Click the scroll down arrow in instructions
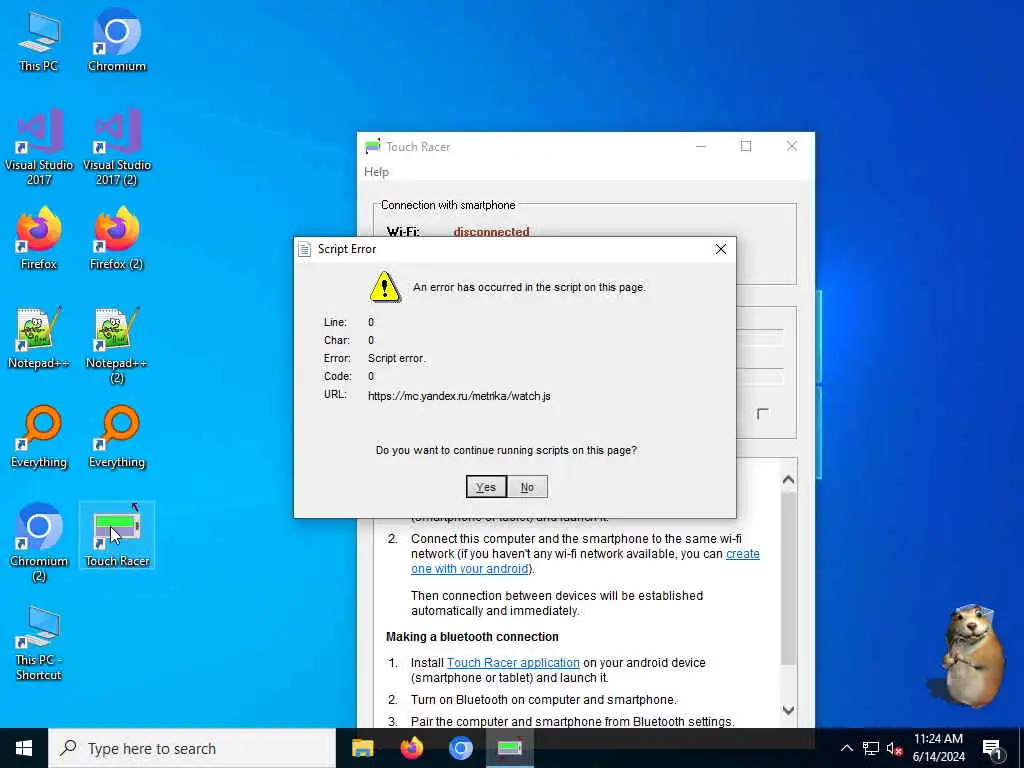 coord(788,710)
